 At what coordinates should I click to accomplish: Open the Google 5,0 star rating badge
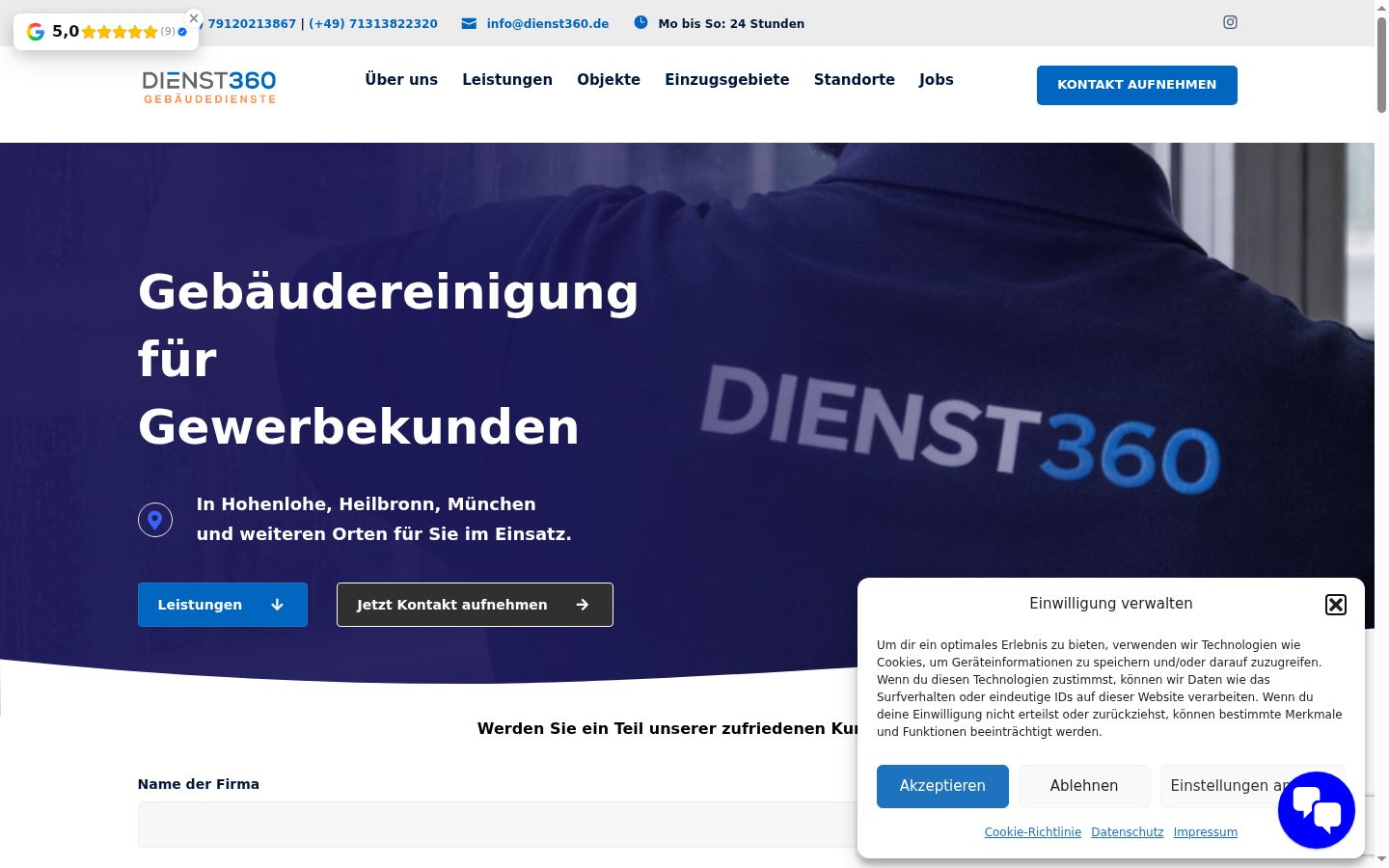106,32
